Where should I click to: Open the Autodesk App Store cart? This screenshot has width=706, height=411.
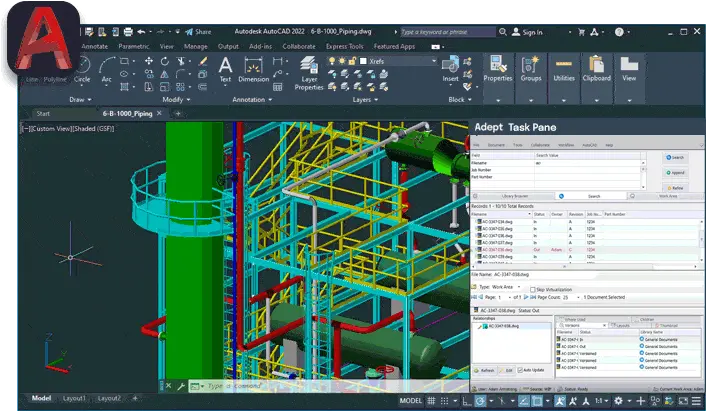coord(581,32)
